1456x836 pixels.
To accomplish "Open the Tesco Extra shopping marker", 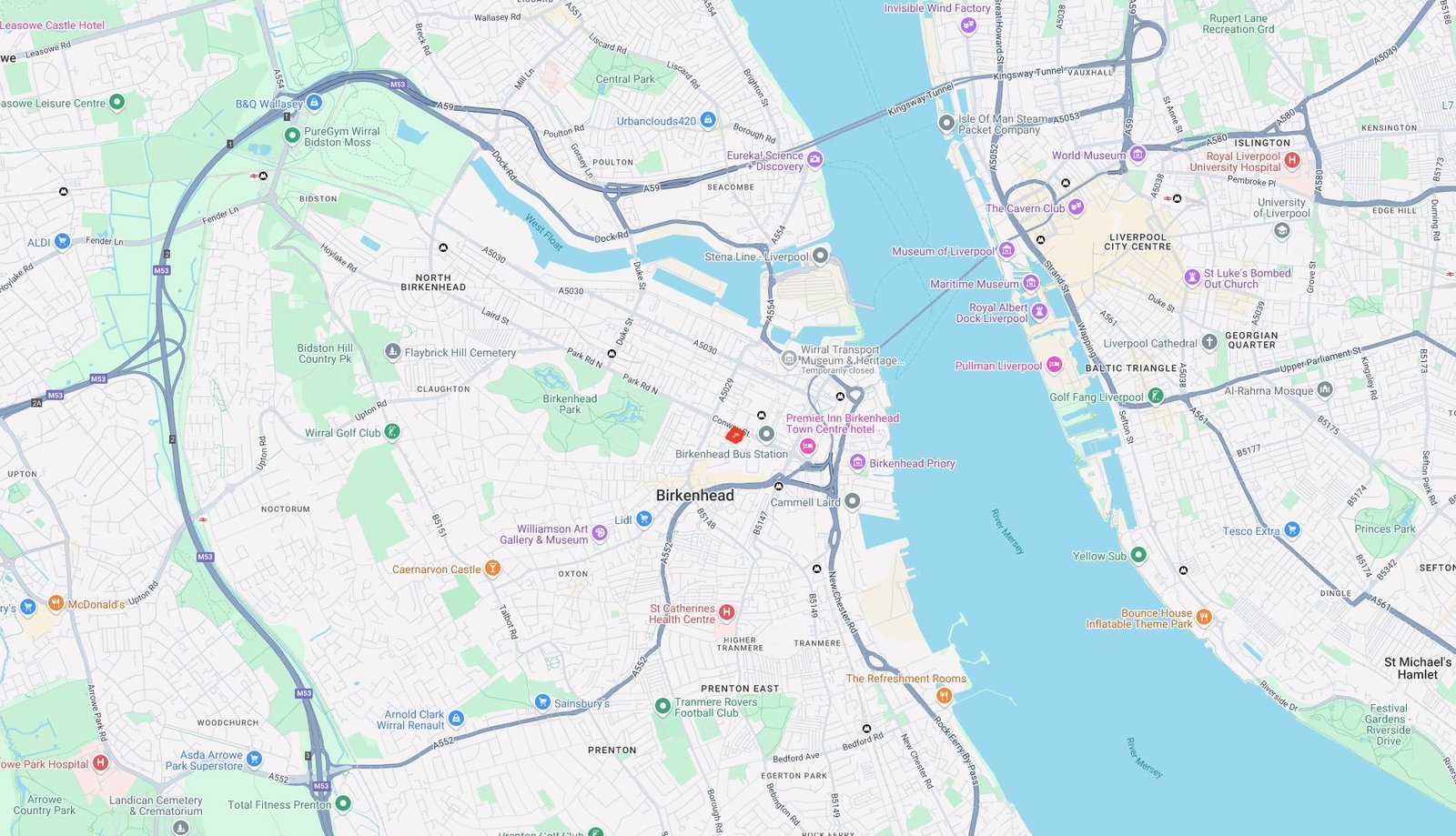I will (x=1291, y=529).
